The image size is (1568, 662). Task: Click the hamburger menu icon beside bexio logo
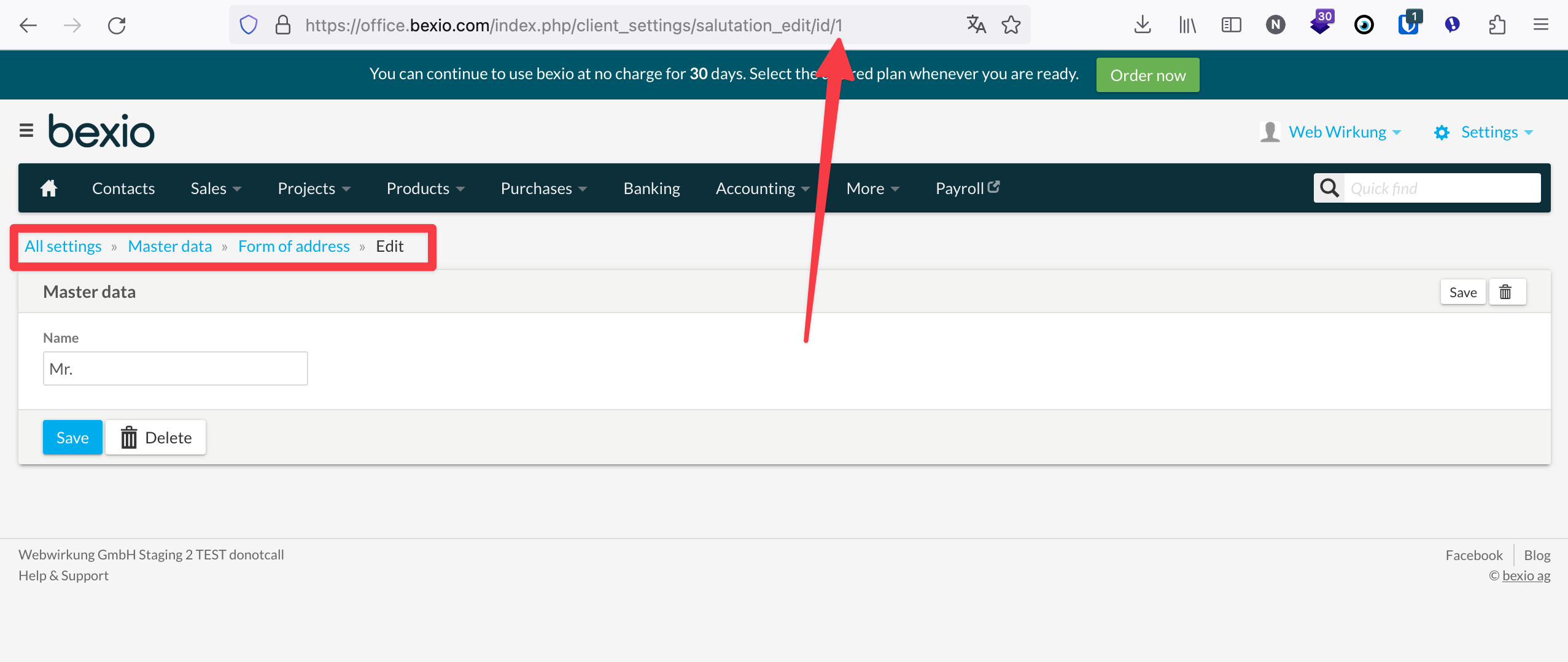click(x=26, y=131)
